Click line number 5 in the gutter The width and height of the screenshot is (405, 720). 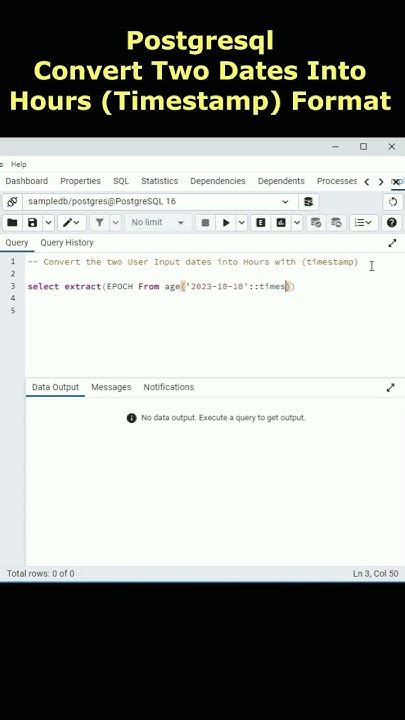pos(13,311)
